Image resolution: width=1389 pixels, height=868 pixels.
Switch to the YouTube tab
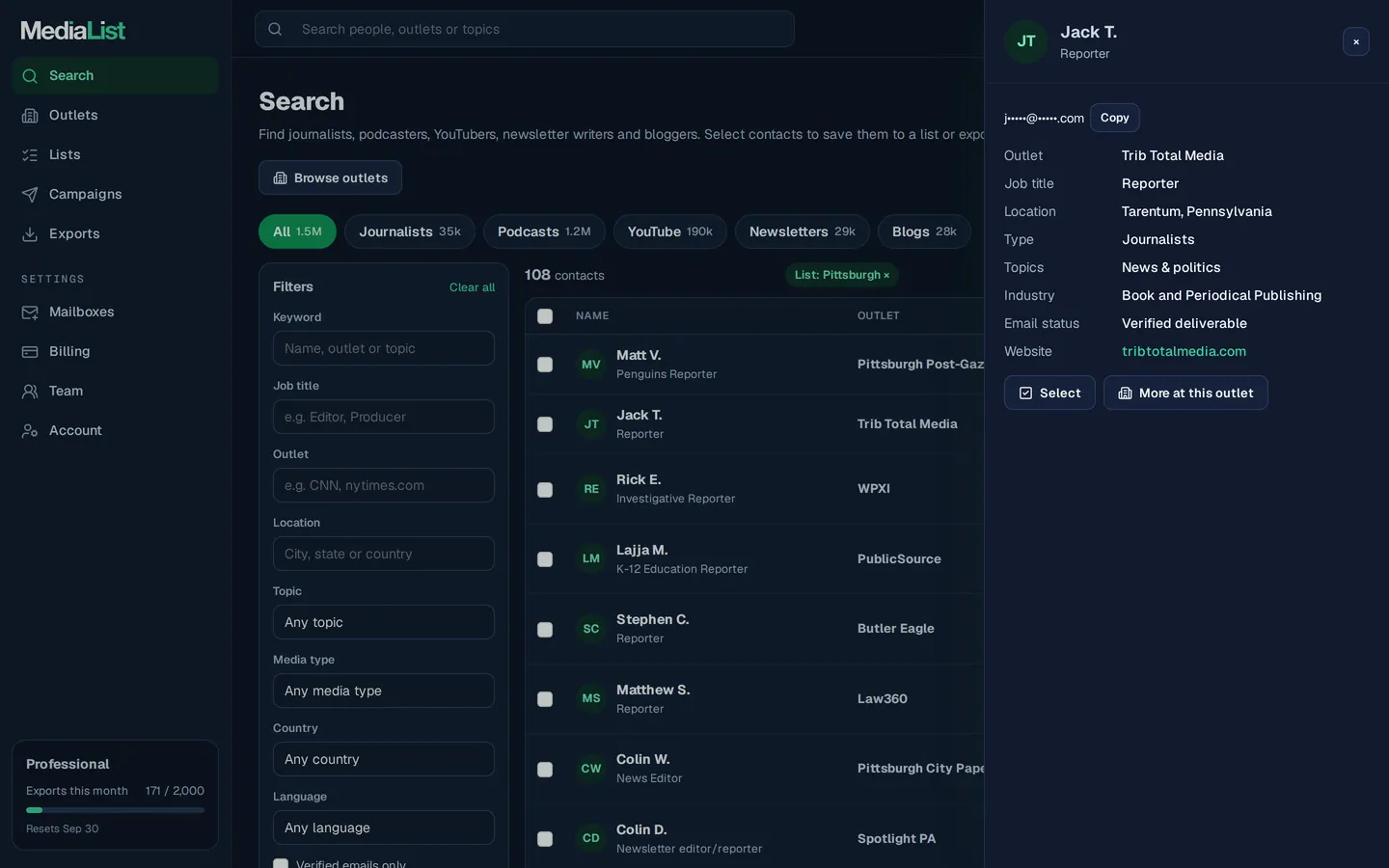pyautogui.click(x=670, y=231)
